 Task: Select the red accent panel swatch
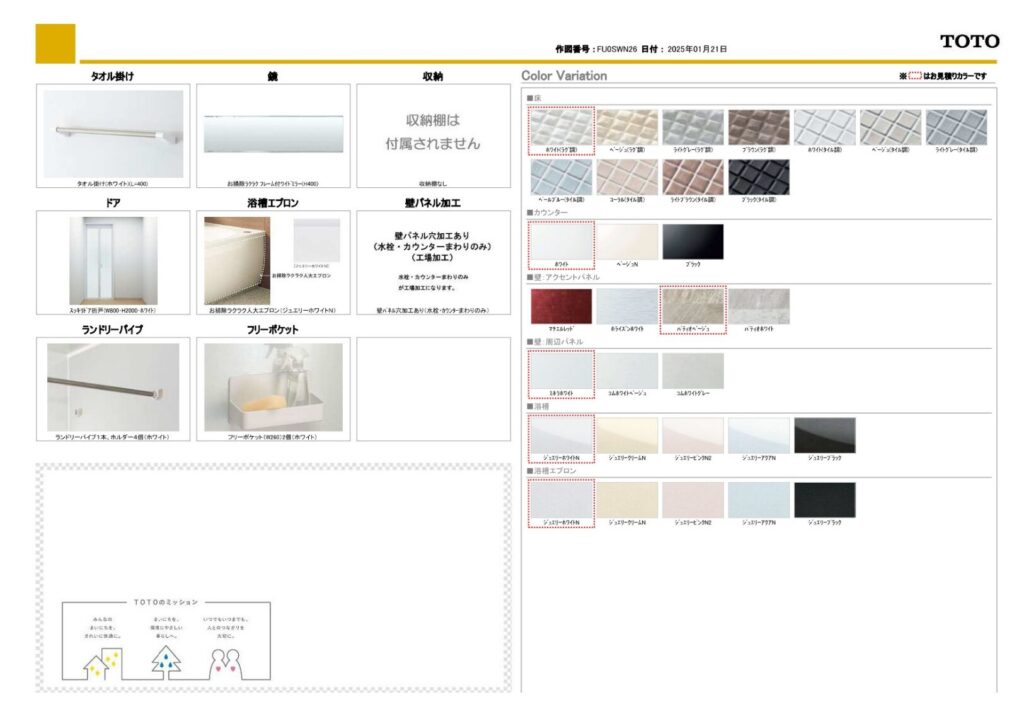coord(560,306)
